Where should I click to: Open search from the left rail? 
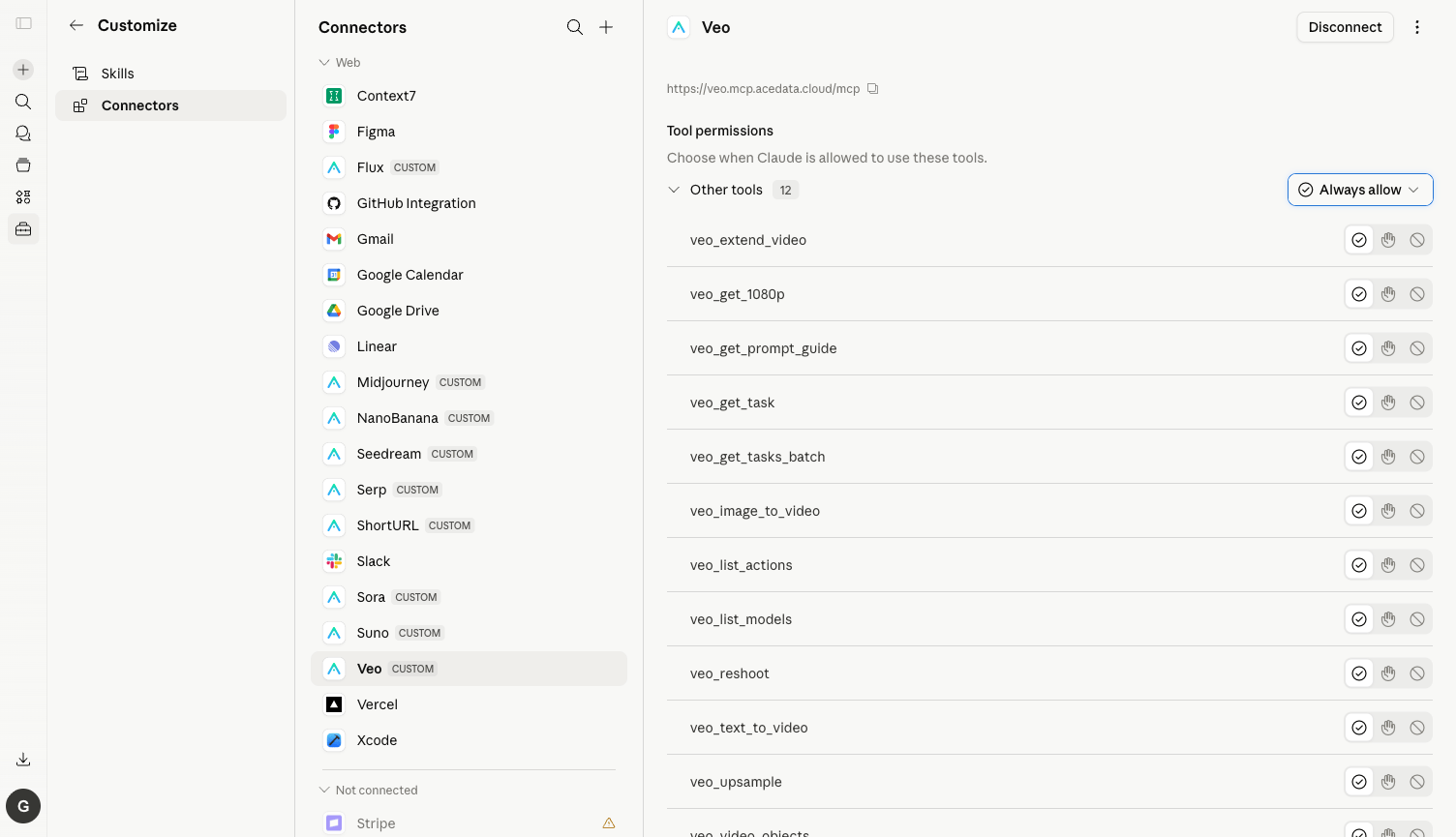click(23, 102)
